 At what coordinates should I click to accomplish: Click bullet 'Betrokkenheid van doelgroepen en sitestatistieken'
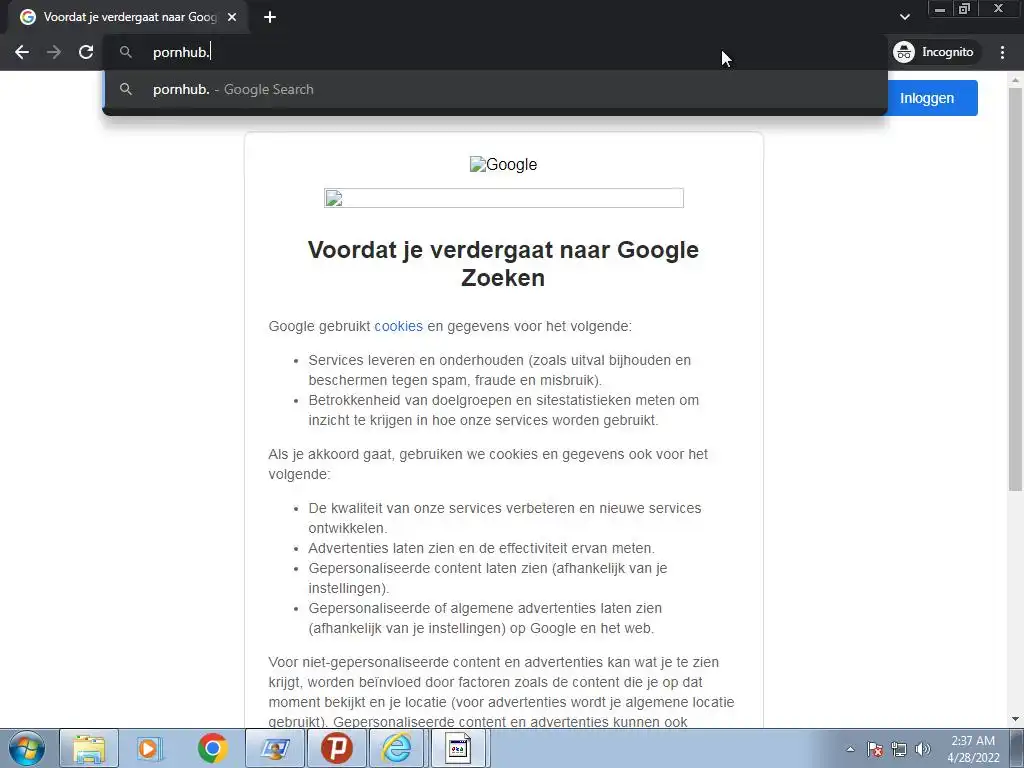click(x=504, y=409)
